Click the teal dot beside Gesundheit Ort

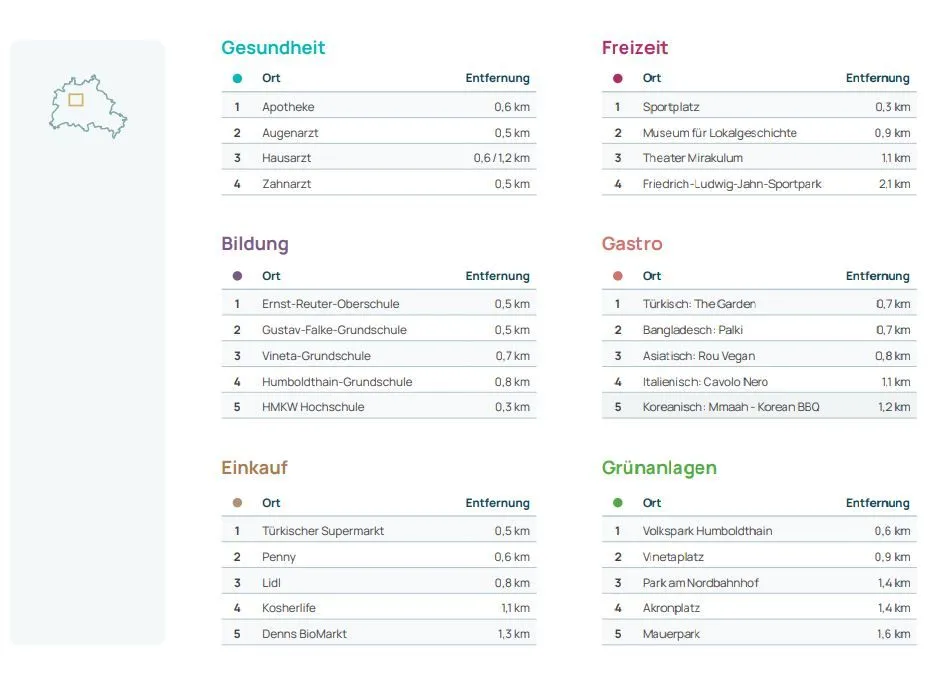[x=237, y=78]
